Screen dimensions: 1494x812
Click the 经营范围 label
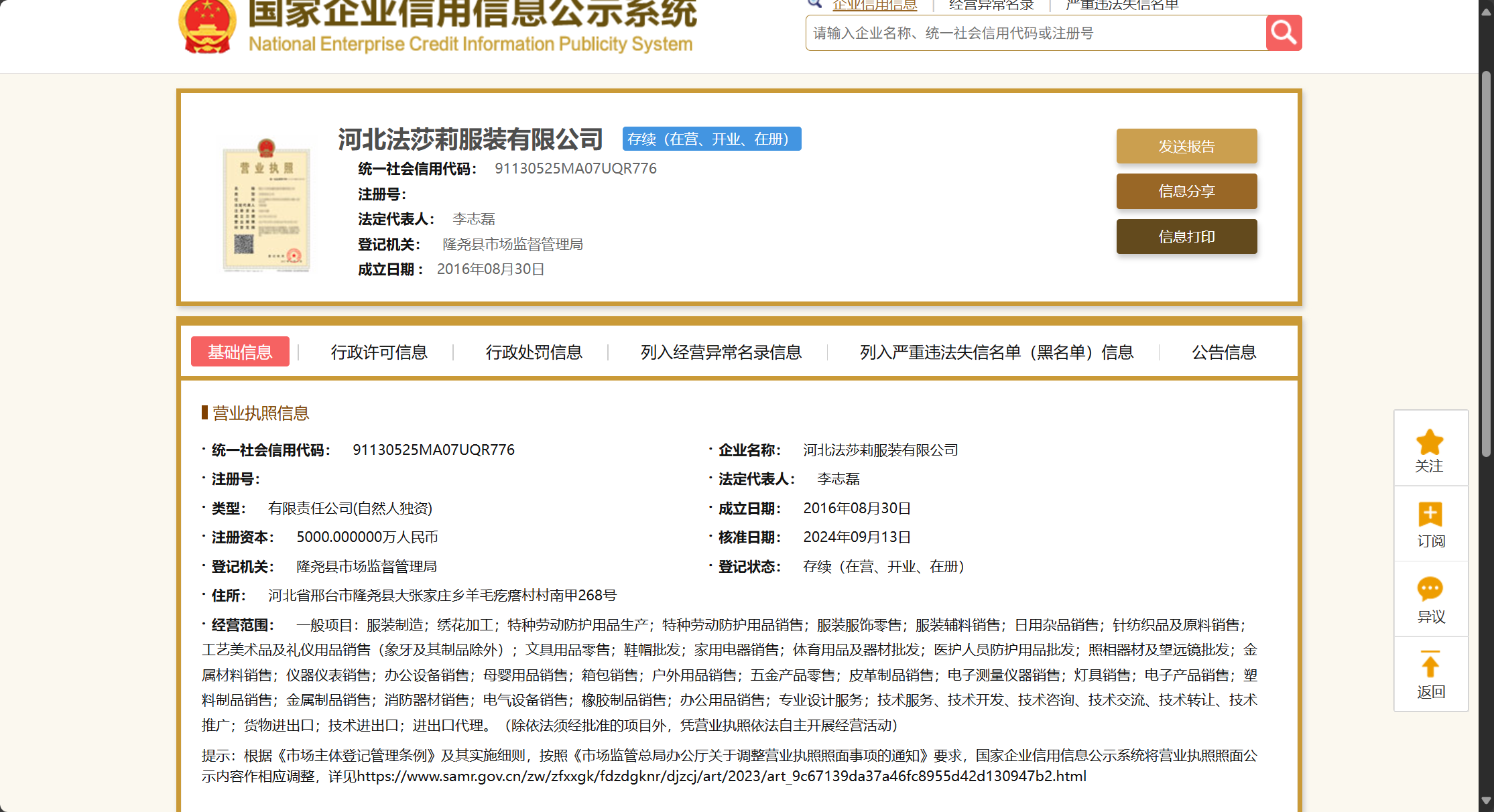243,625
